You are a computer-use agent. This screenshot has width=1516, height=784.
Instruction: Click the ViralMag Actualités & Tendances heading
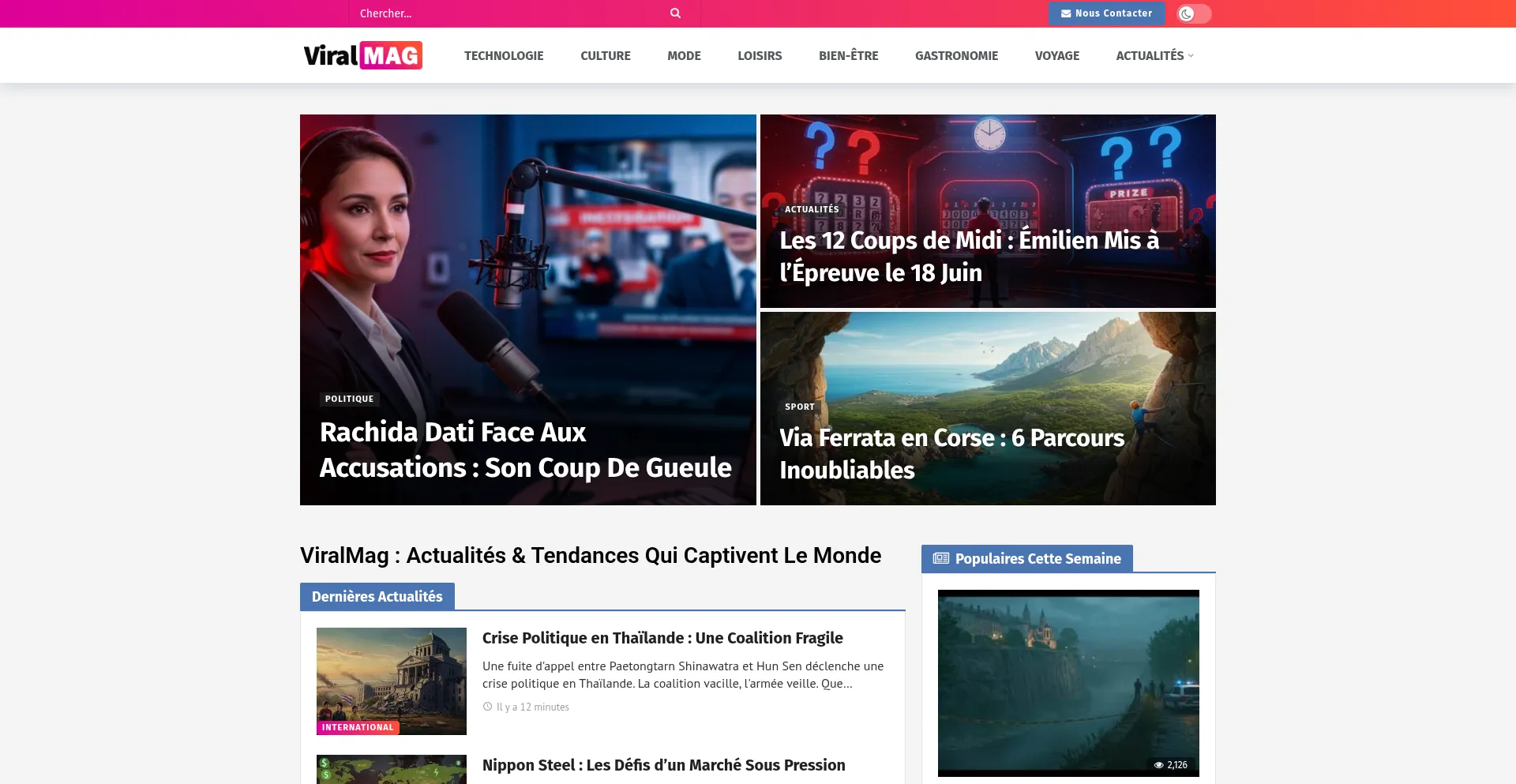591,555
